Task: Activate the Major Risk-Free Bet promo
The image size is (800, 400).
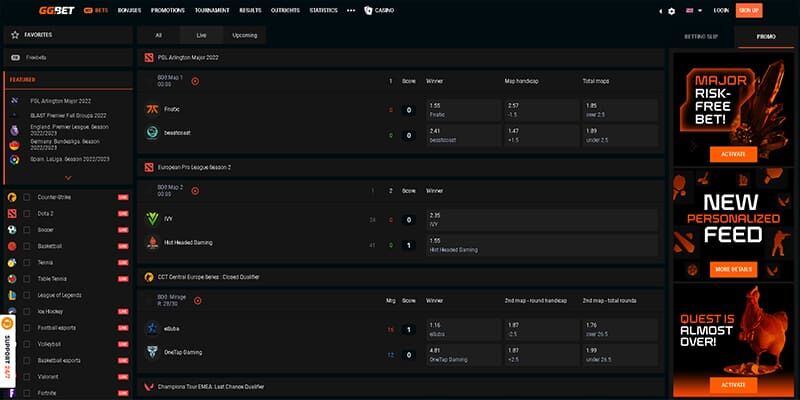Action: (733, 154)
